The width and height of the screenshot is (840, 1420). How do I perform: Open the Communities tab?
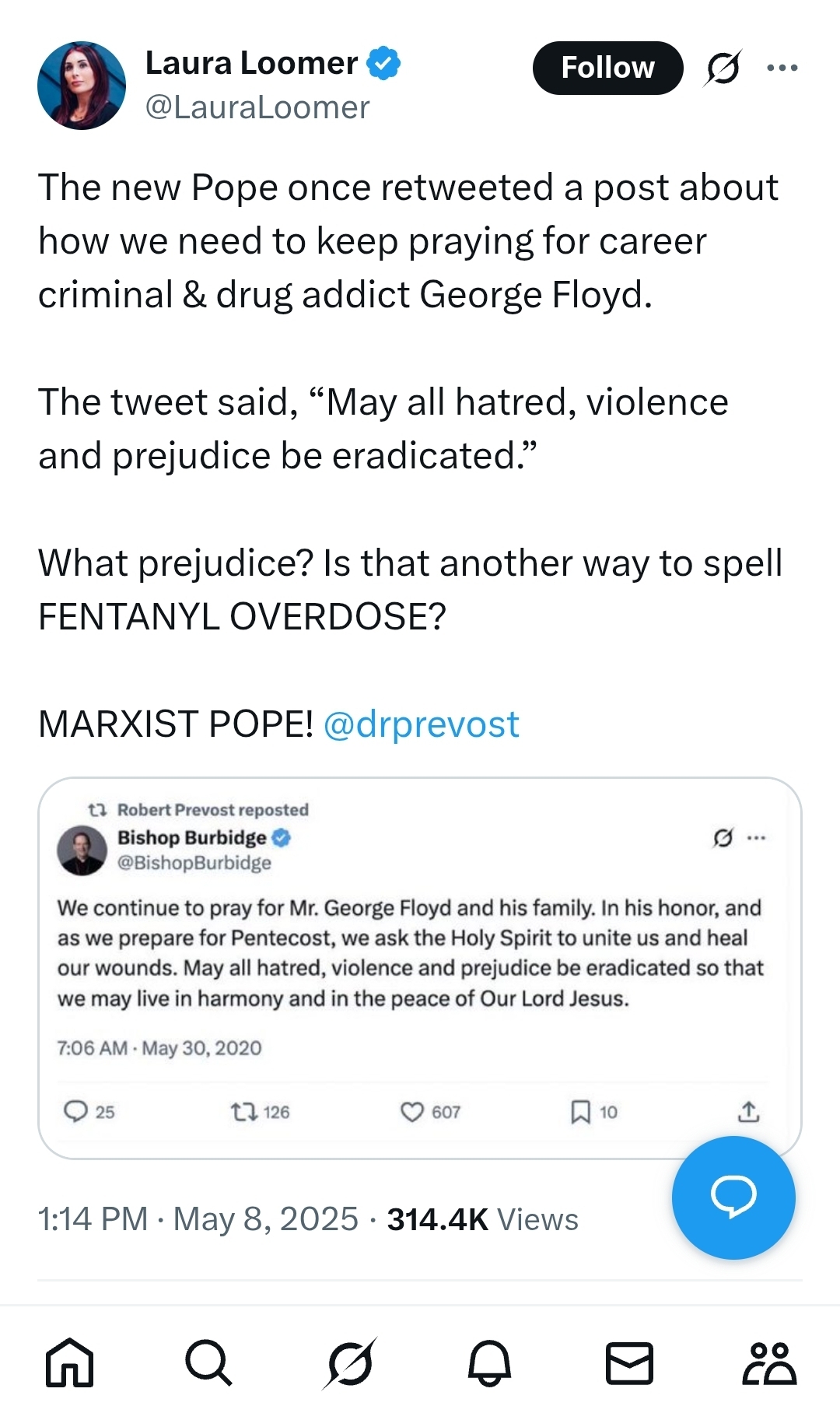[768, 1363]
